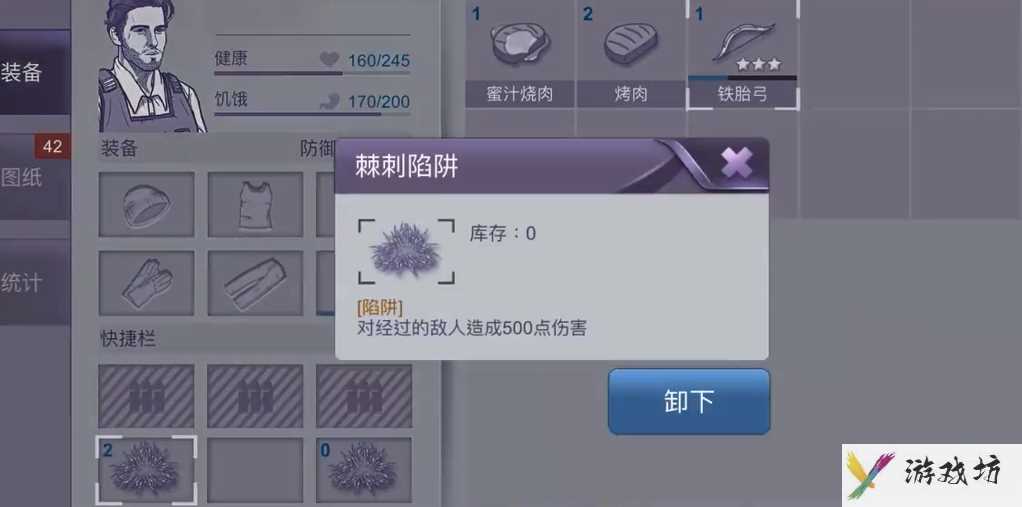Click the character portrait
The image size is (1022, 507).
(151, 65)
